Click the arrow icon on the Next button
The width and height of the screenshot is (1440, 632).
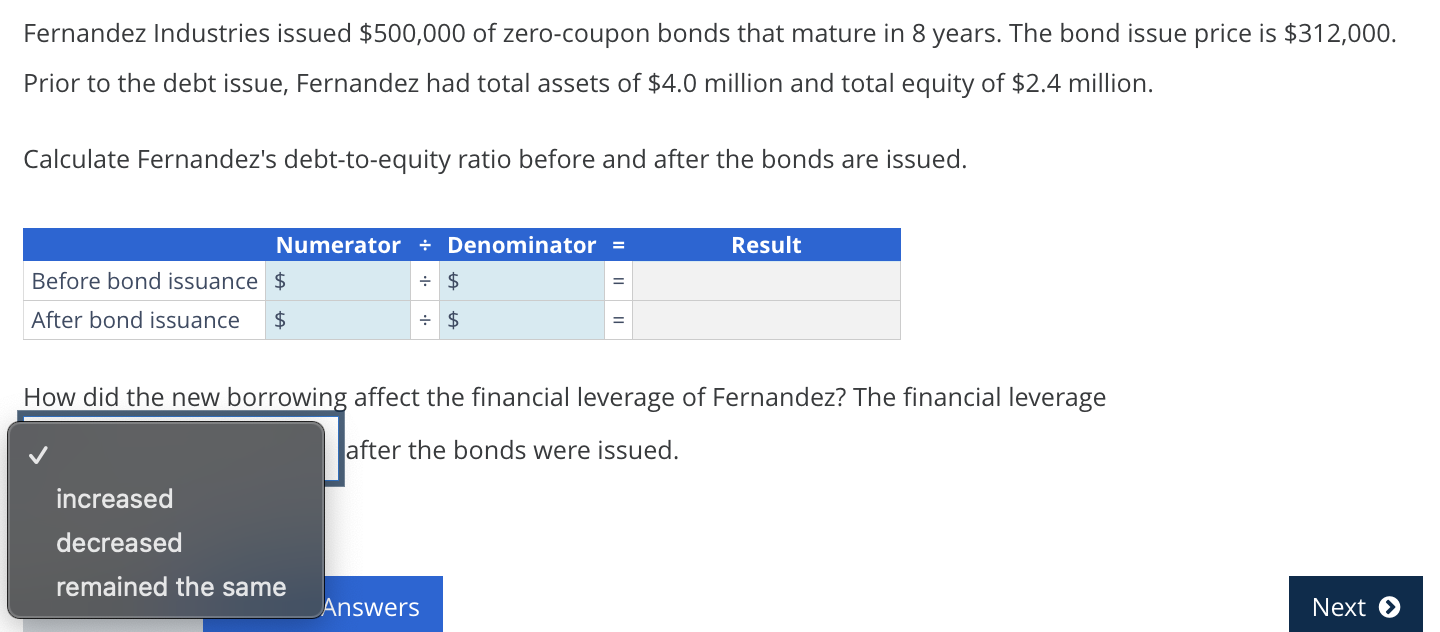[x=1391, y=606]
